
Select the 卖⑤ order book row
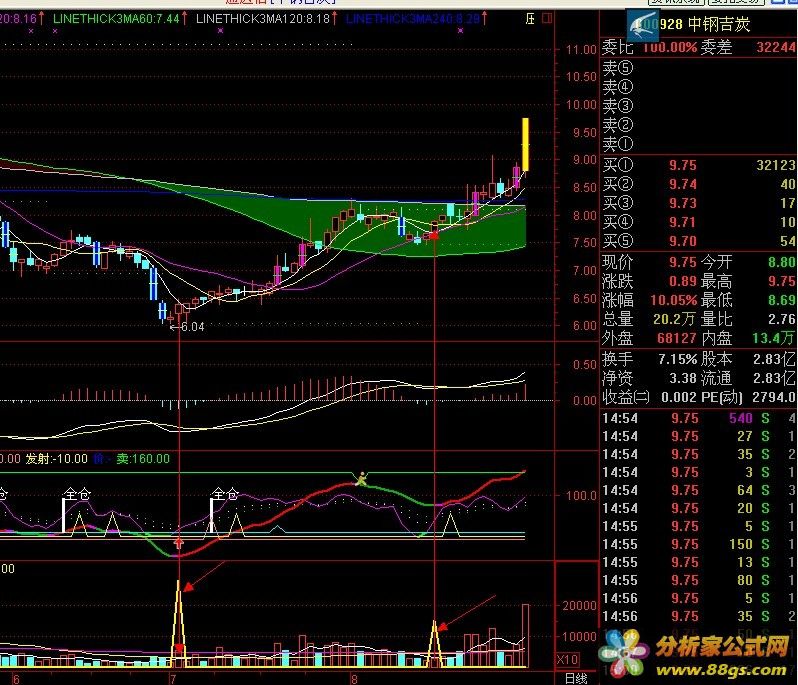(699, 68)
